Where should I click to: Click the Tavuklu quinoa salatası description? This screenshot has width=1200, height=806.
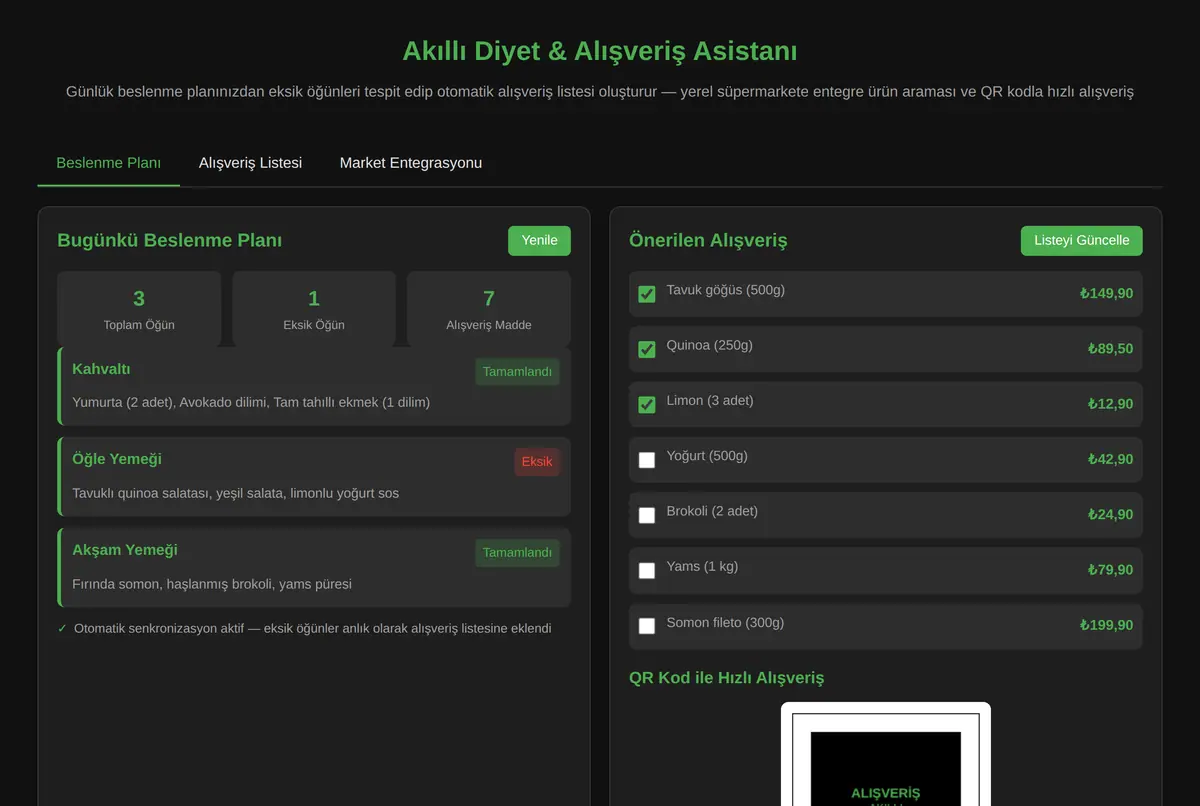pos(236,493)
